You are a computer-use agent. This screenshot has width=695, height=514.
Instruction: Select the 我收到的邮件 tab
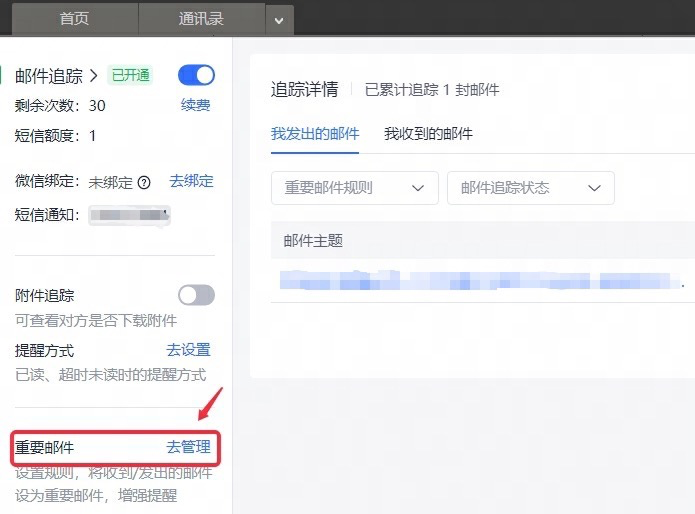(428, 134)
